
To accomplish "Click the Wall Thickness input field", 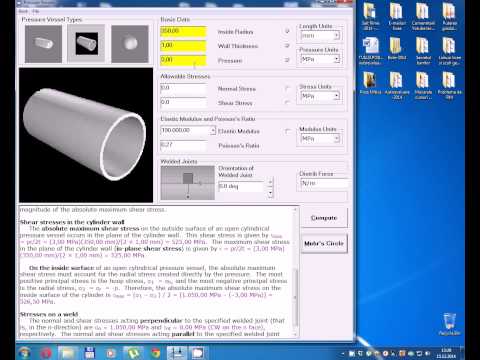I will point(183,46).
